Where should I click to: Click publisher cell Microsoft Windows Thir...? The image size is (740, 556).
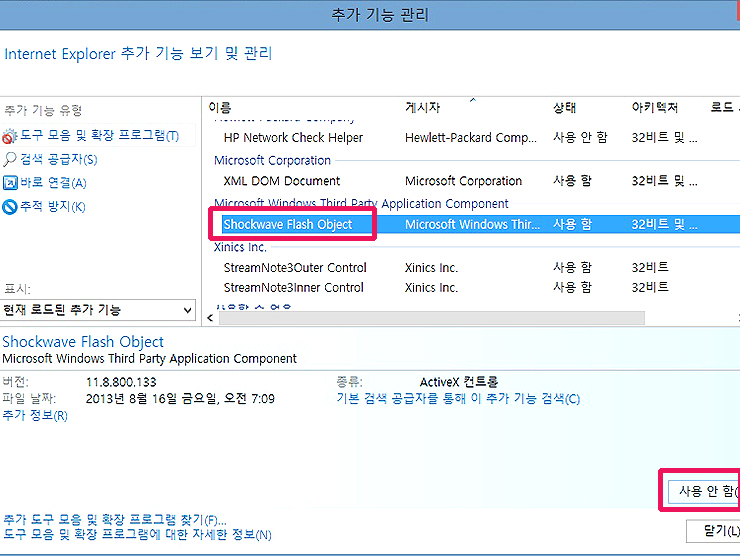coord(472,224)
